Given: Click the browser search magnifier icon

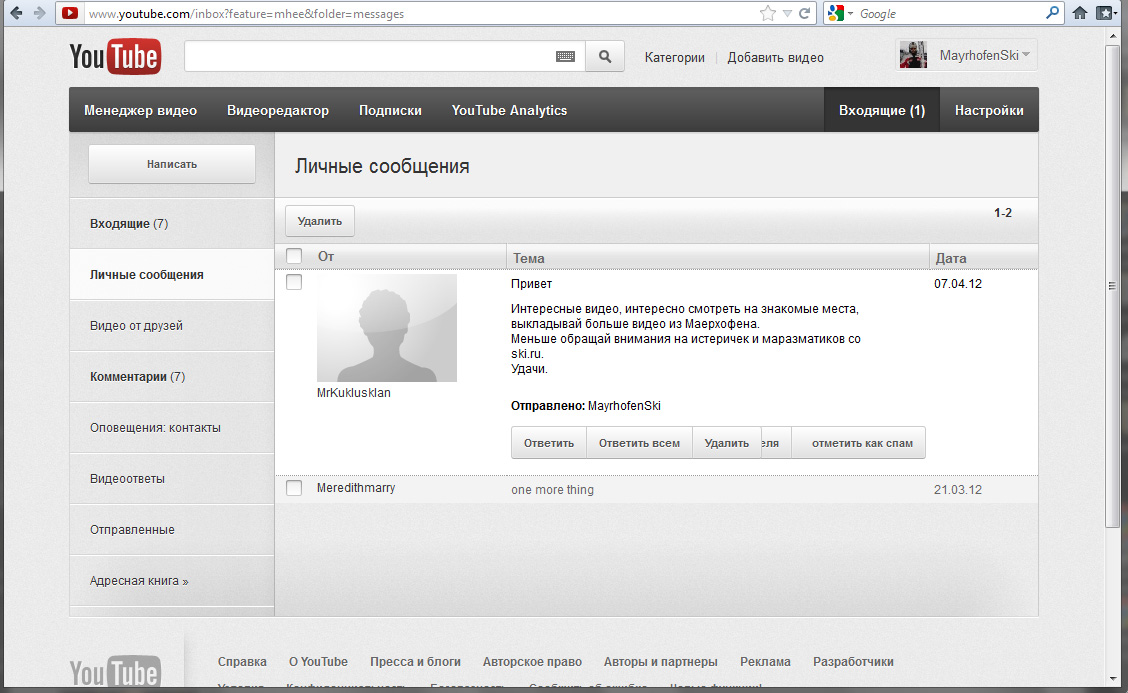Looking at the screenshot, I should click(1052, 12).
